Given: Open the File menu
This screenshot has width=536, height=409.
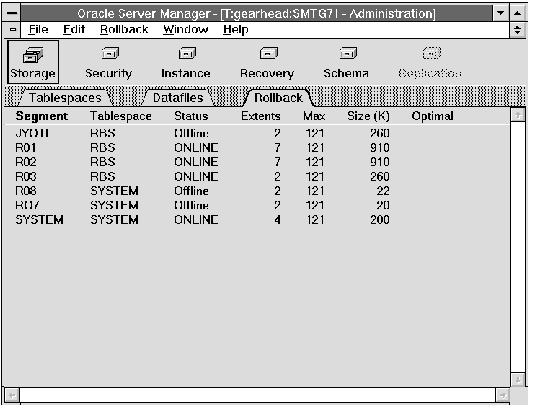Looking at the screenshot, I should tap(38, 30).
